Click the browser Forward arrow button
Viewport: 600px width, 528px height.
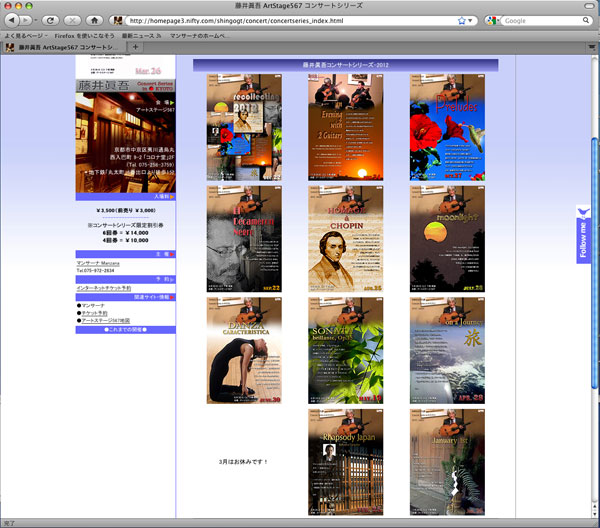(x=25, y=20)
